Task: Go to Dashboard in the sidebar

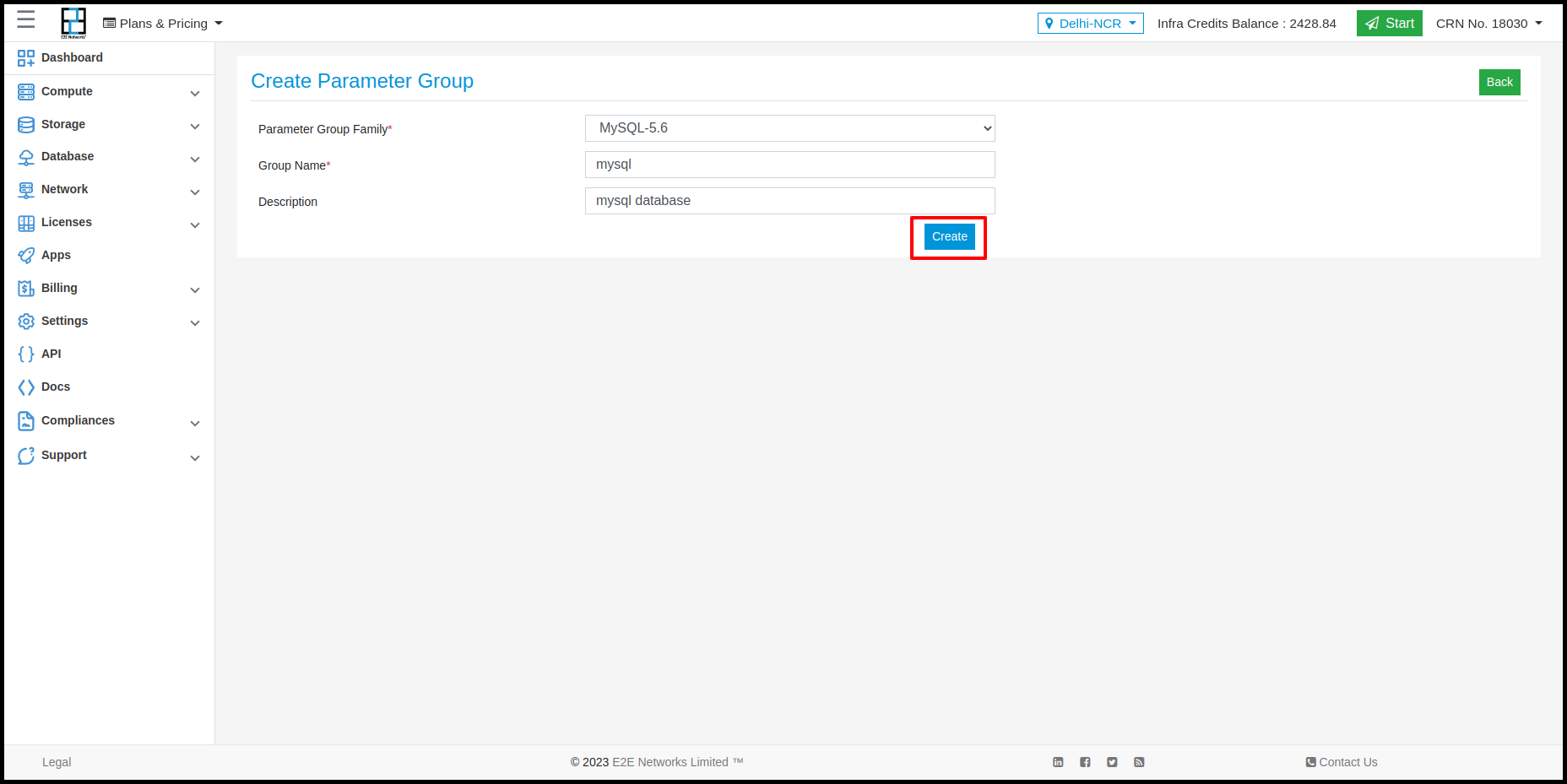Action: [72, 57]
